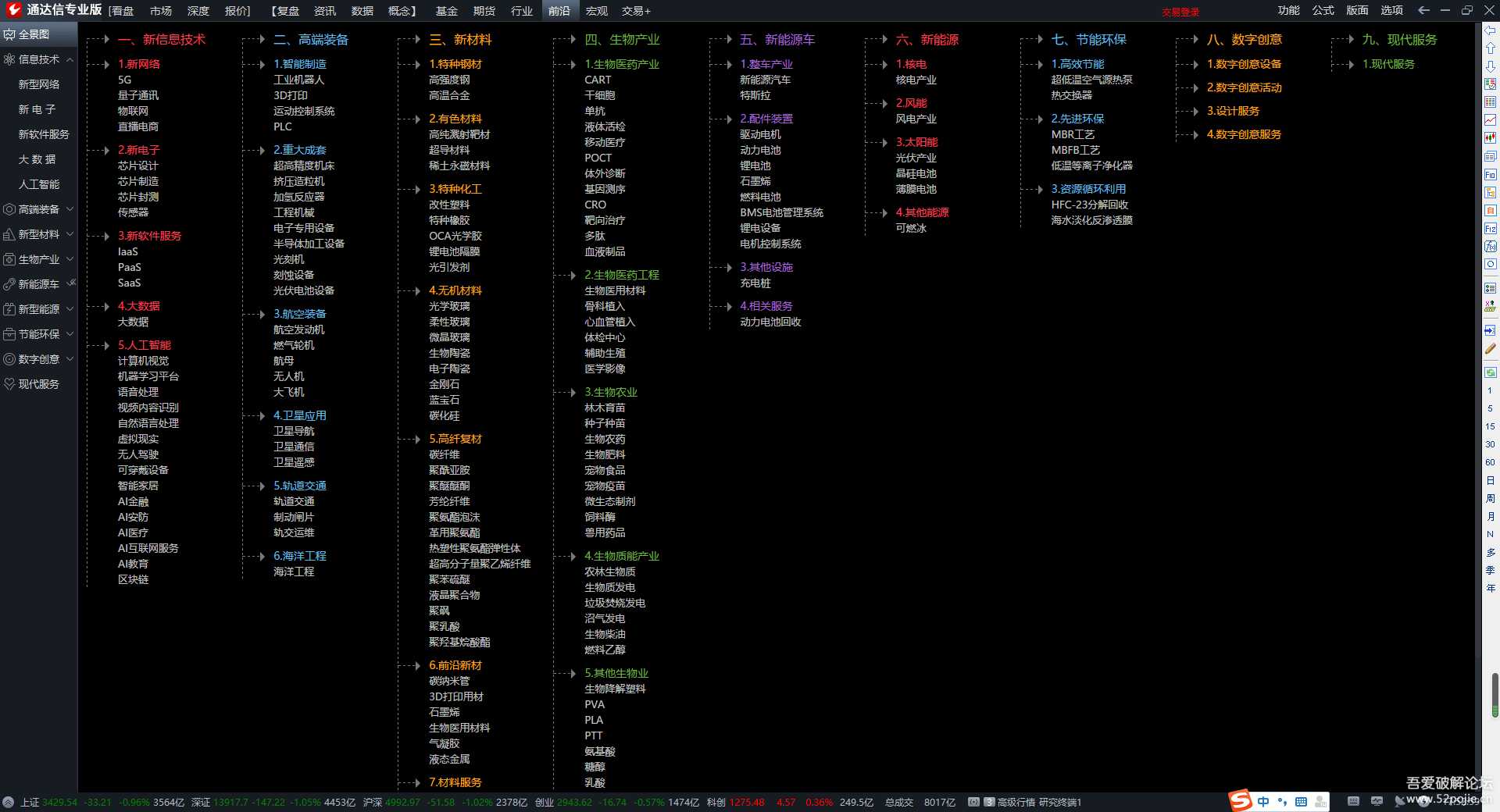
Task: Collapse the 信息技术 sidebar section
Action: 70,59
